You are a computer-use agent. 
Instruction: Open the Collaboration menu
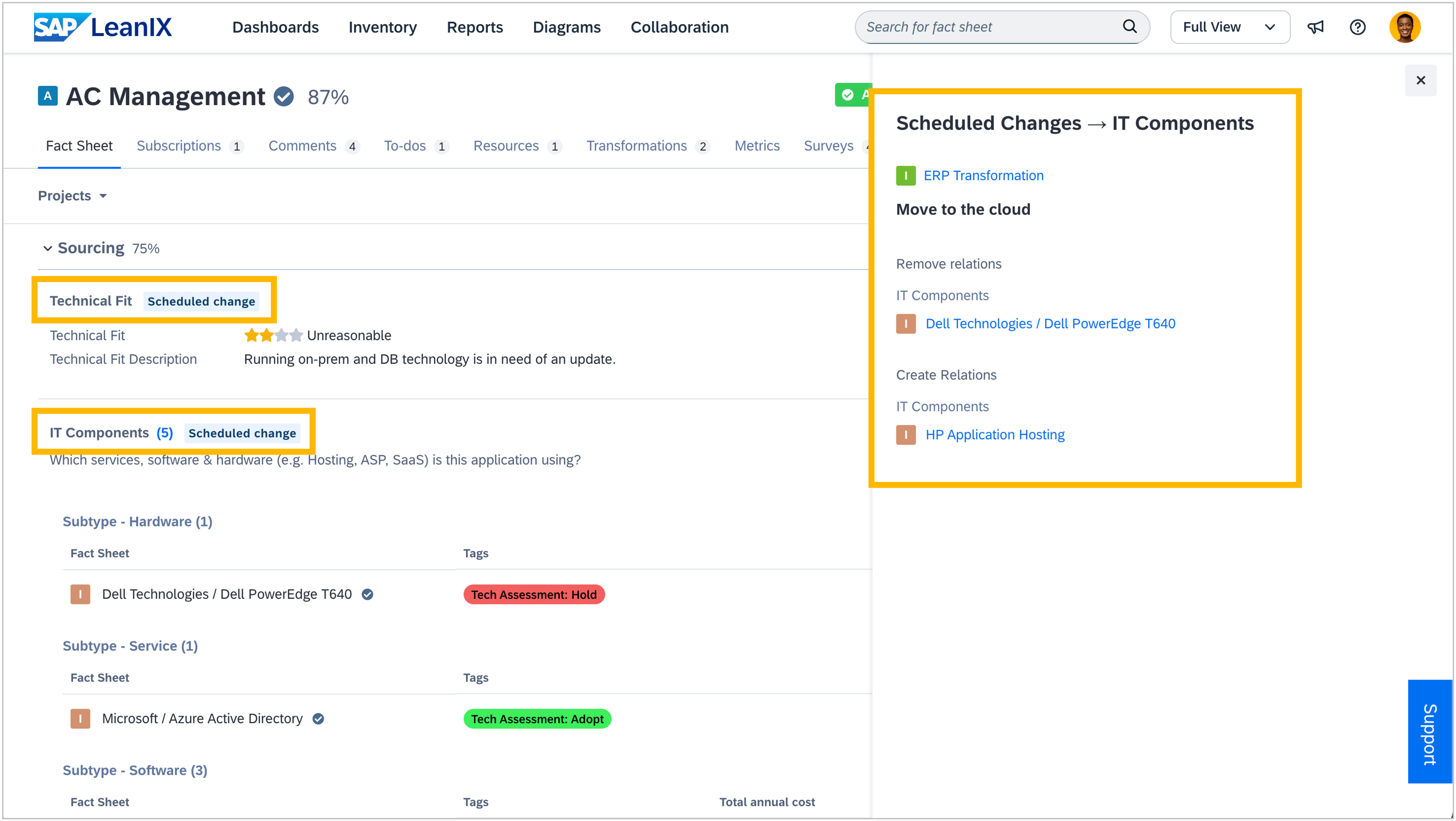tap(679, 27)
